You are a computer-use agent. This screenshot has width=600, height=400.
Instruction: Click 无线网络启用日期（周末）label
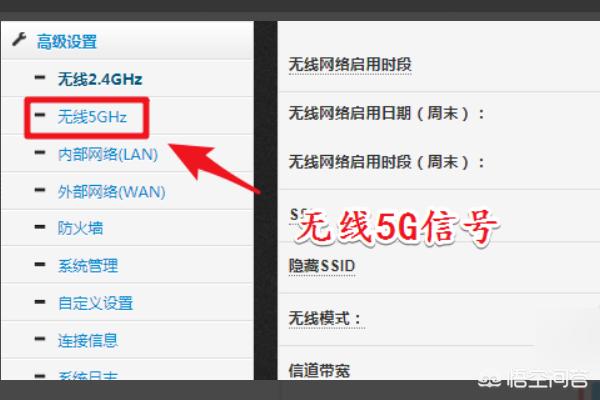click(387, 113)
